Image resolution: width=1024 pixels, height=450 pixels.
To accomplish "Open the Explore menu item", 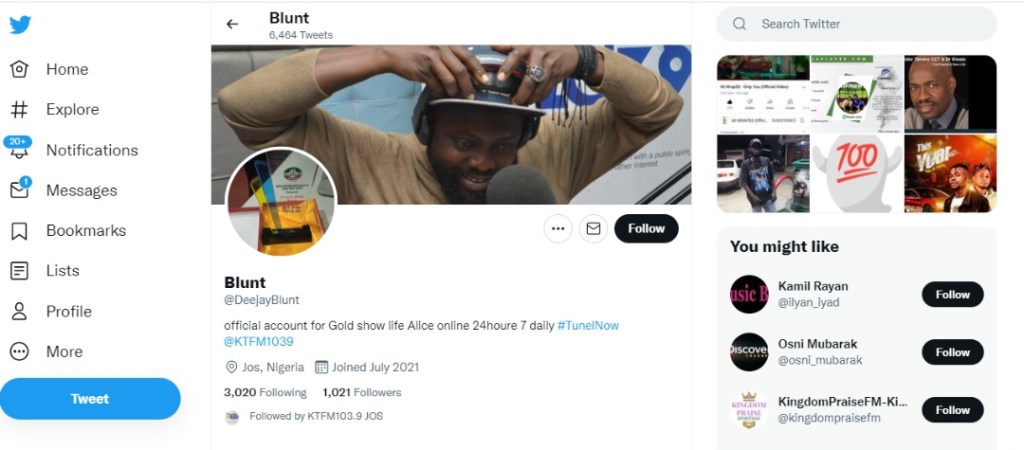I will 72,109.
